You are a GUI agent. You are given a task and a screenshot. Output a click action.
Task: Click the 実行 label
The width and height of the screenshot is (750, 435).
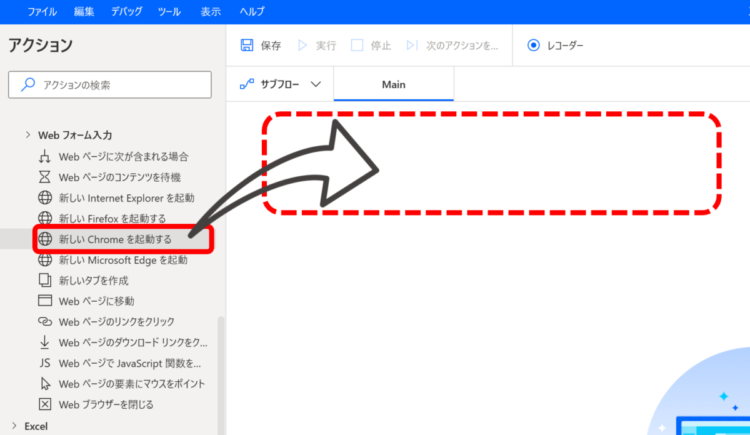pos(326,46)
